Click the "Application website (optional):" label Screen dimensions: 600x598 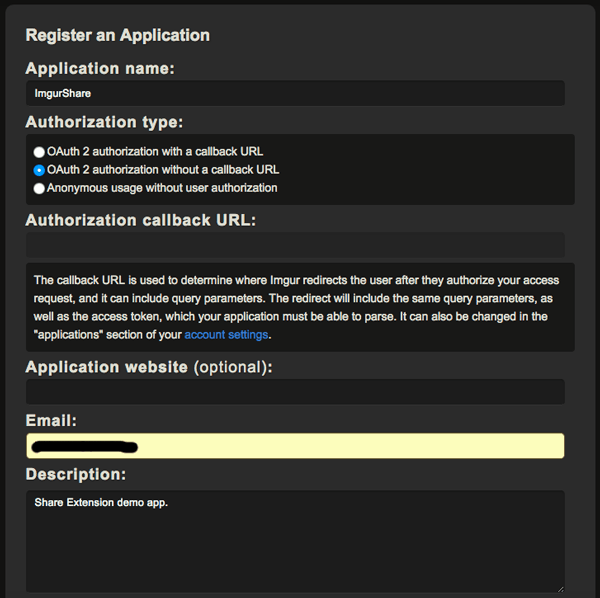(x=149, y=367)
